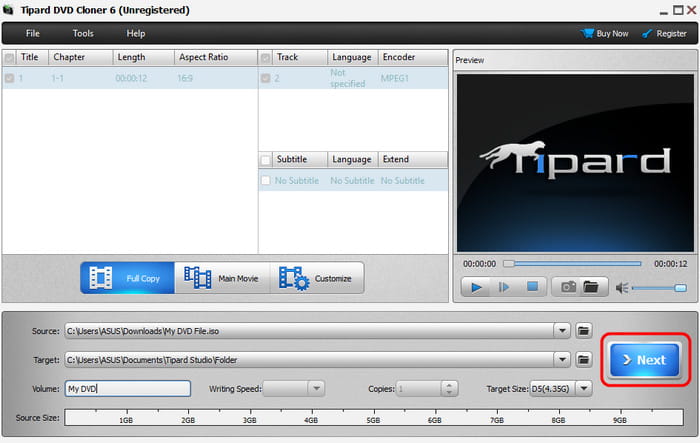Expand the Target path dropdown
700x443 pixels.
coord(562,359)
